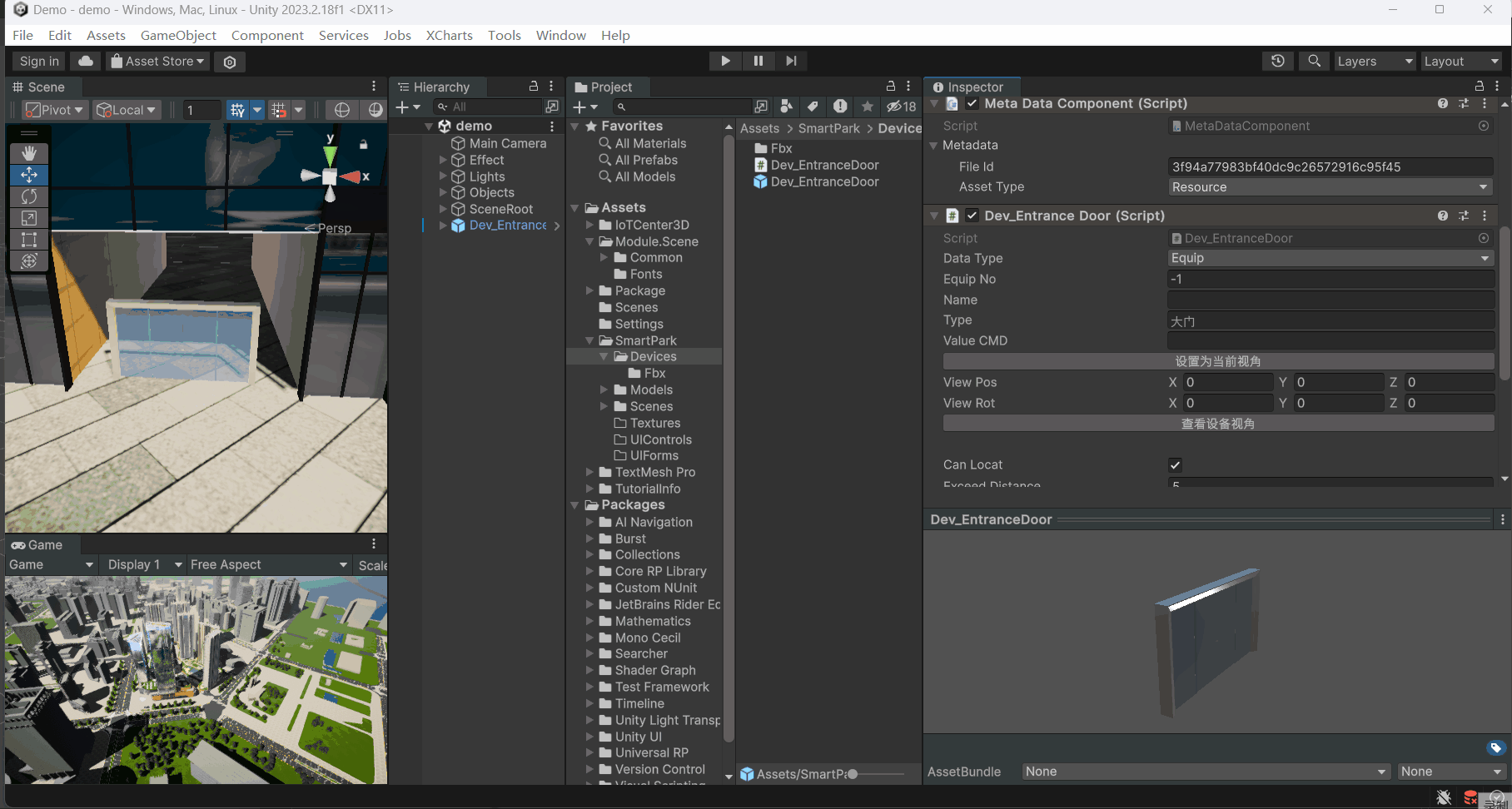Disable the Dev_Entrance Door script checkbox
The height and width of the screenshot is (809, 1512).
coord(972,216)
